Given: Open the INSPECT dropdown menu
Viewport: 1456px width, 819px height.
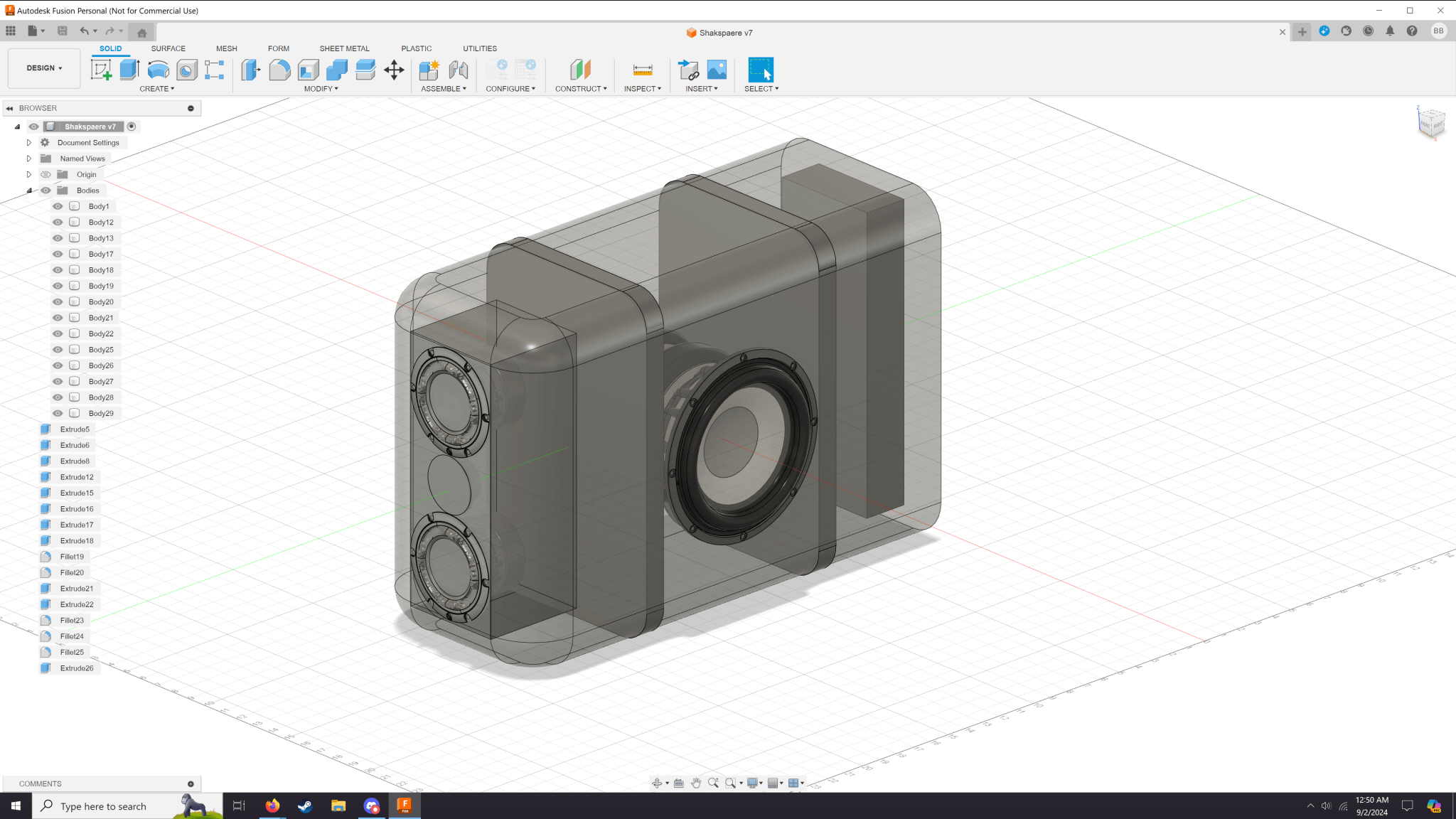Looking at the screenshot, I should pos(643,89).
